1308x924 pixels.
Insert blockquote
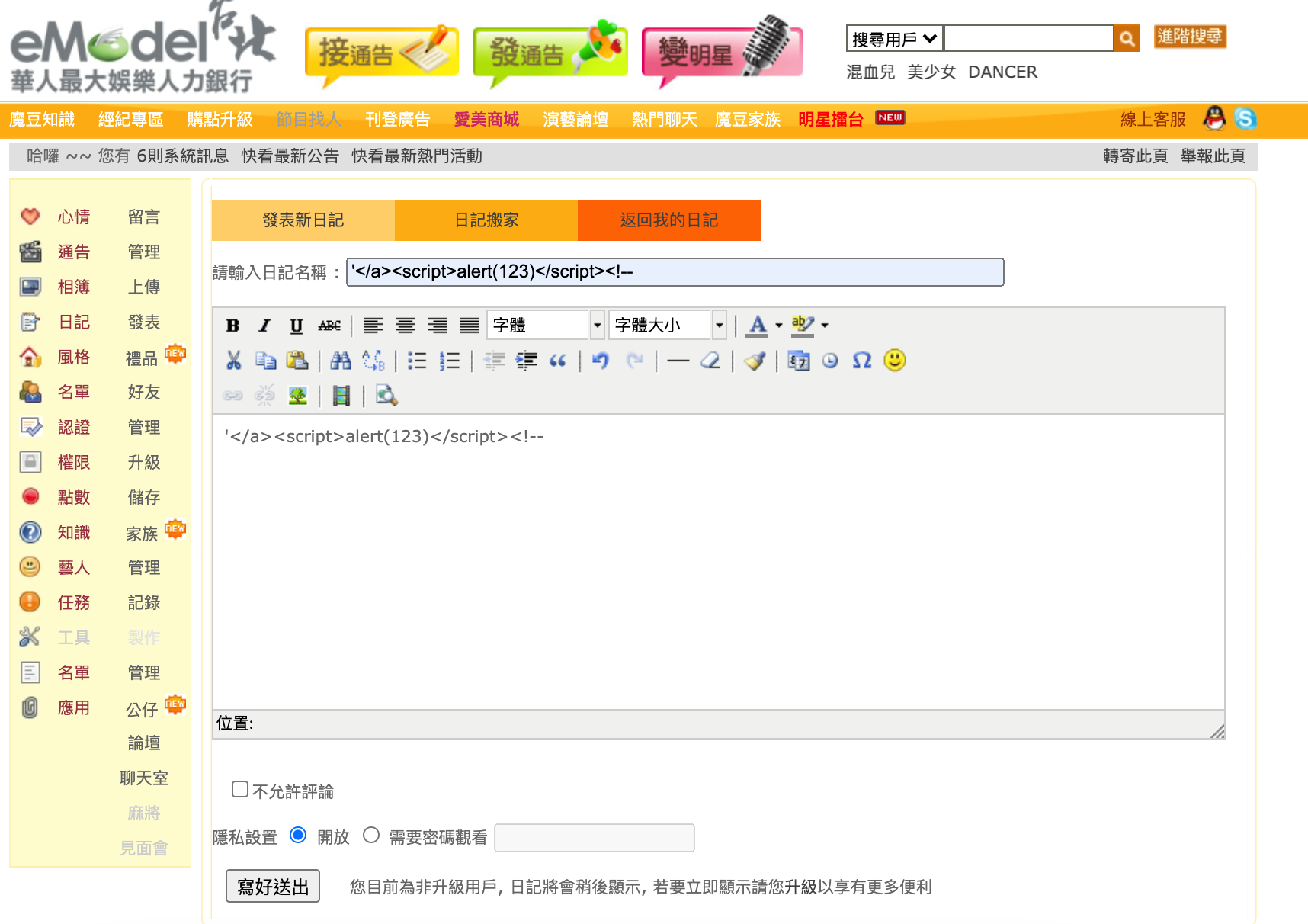pos(558,361)
